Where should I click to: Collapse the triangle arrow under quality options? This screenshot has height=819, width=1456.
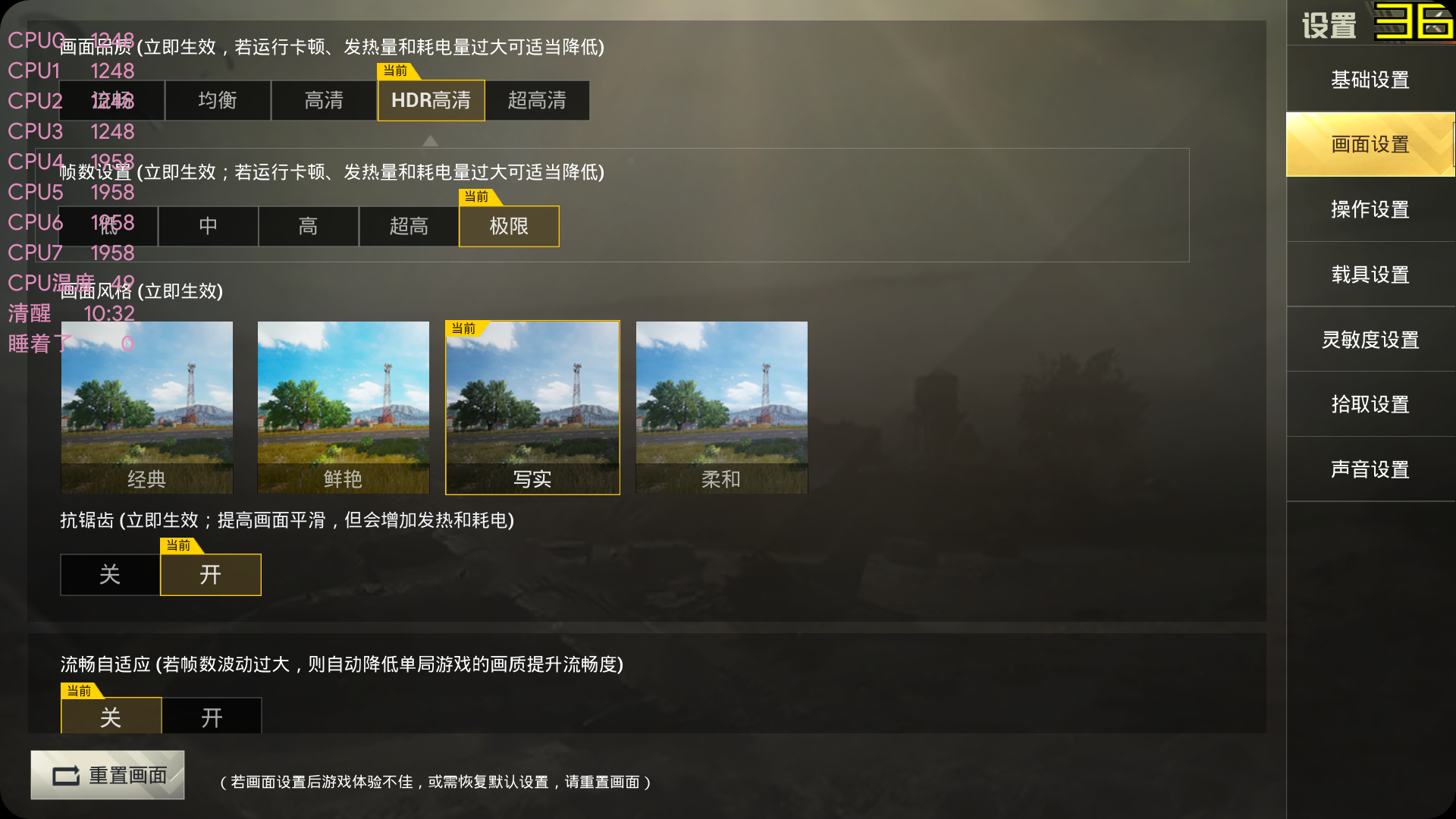[430, 140]
